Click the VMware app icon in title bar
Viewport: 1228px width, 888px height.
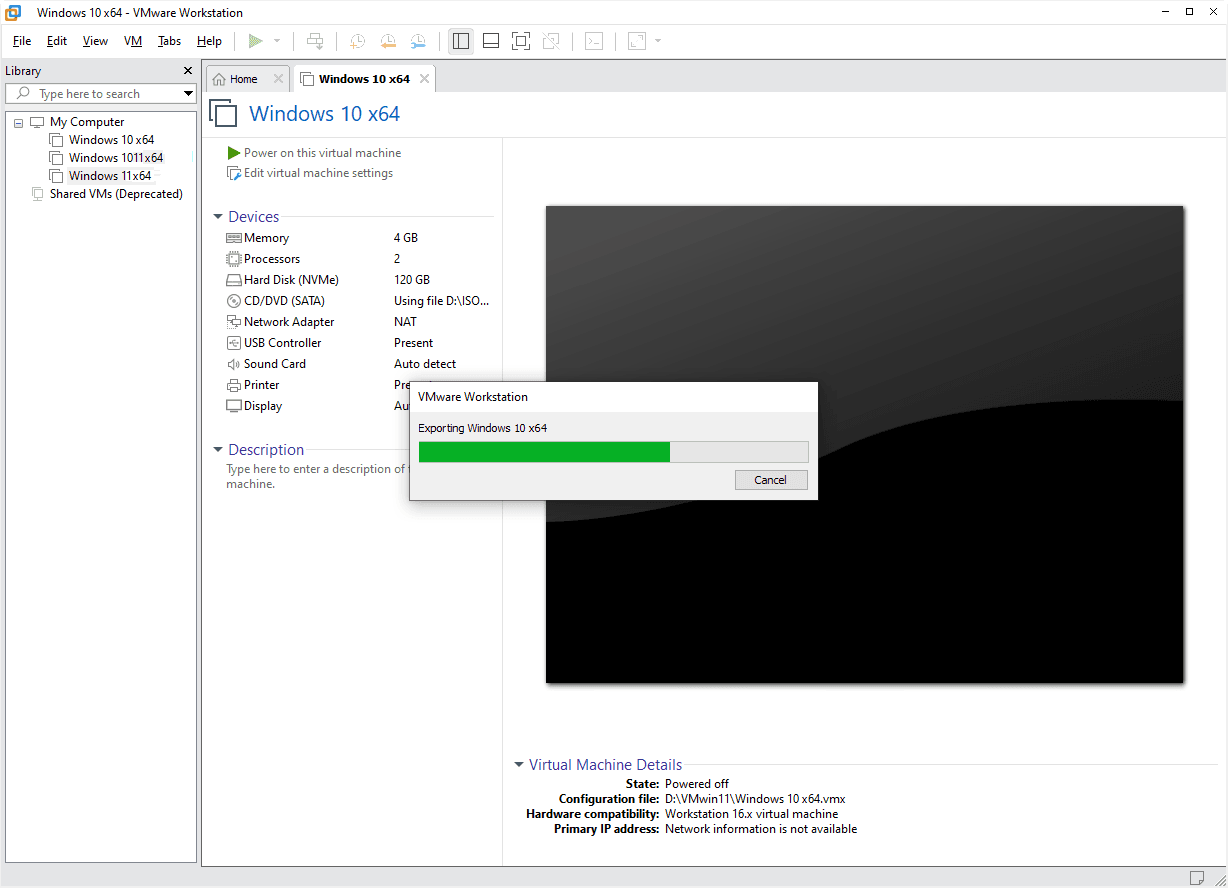(x=14, y=13)
